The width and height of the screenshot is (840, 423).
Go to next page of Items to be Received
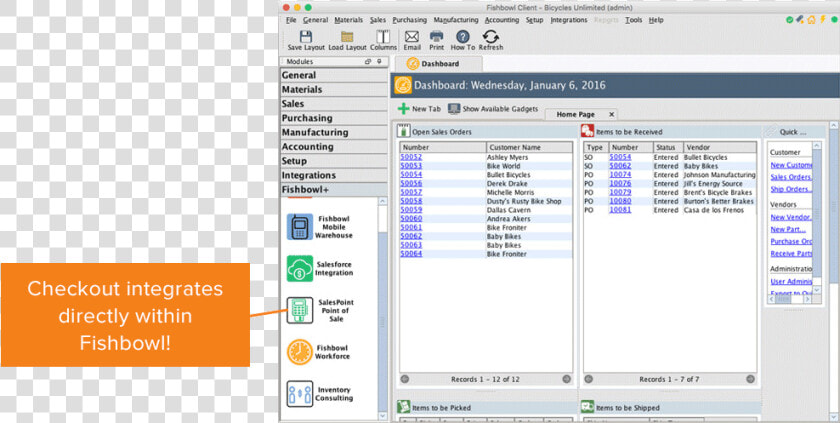[x=751, y=379]
